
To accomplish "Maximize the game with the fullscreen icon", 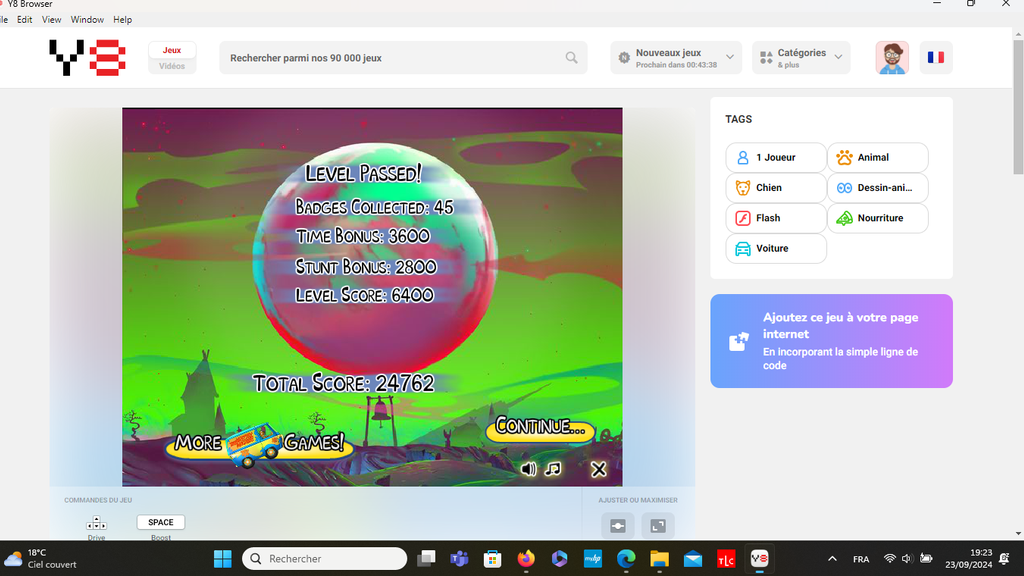I will coord(658,526).
